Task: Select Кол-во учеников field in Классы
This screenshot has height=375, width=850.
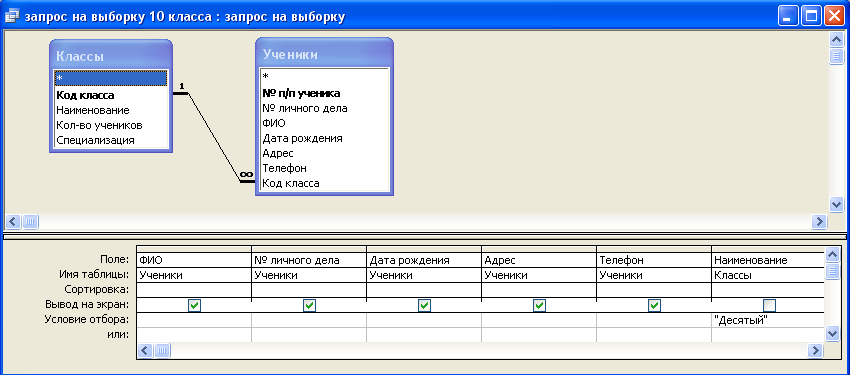Action: (x=111, y=125)
